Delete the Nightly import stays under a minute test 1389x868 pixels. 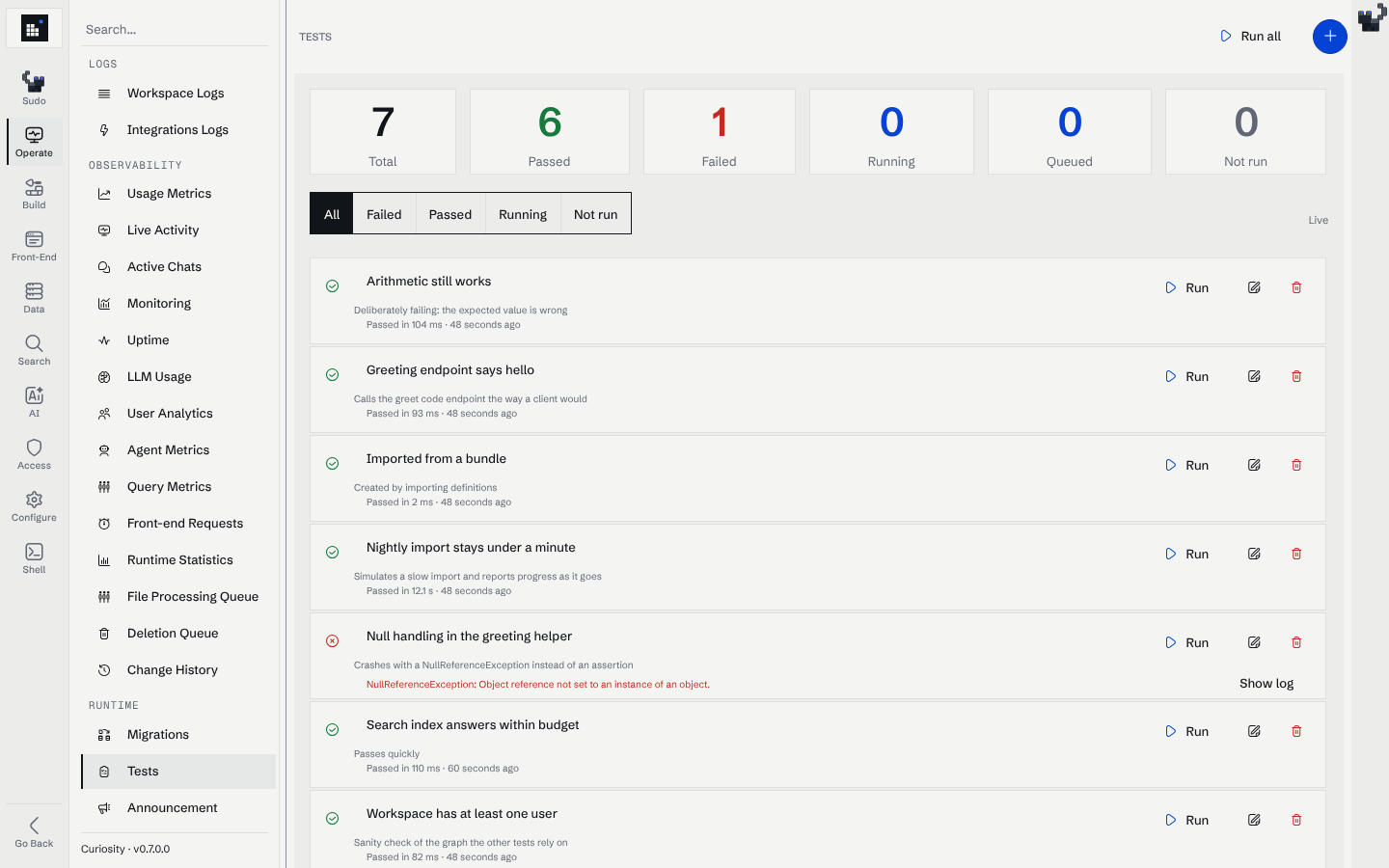1296,554
